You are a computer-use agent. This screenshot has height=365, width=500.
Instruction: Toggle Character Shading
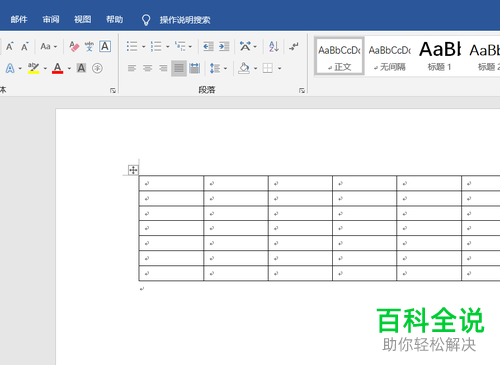pos(81,68)
